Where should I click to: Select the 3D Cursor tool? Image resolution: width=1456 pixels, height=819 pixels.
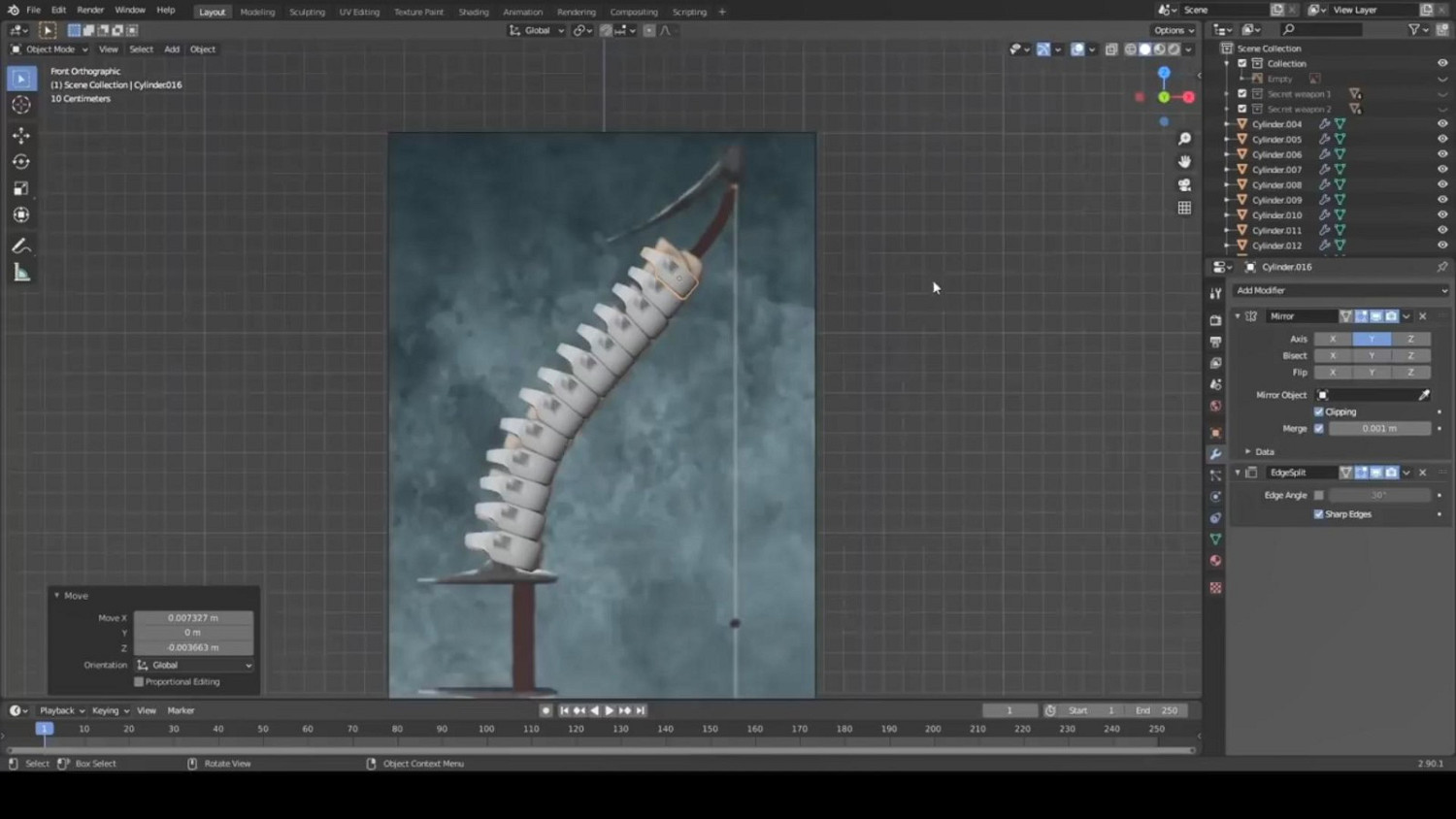click(21, 105)
